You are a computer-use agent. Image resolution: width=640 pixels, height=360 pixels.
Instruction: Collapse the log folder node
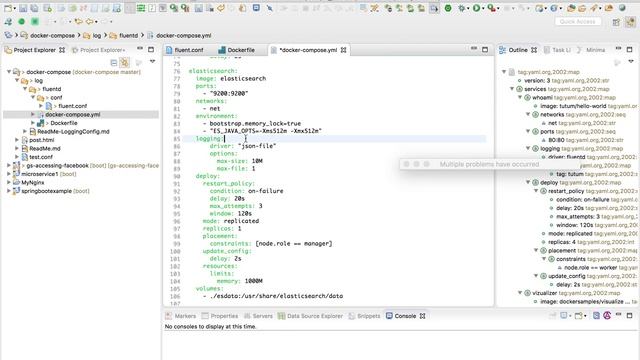(x=17, y=80)
